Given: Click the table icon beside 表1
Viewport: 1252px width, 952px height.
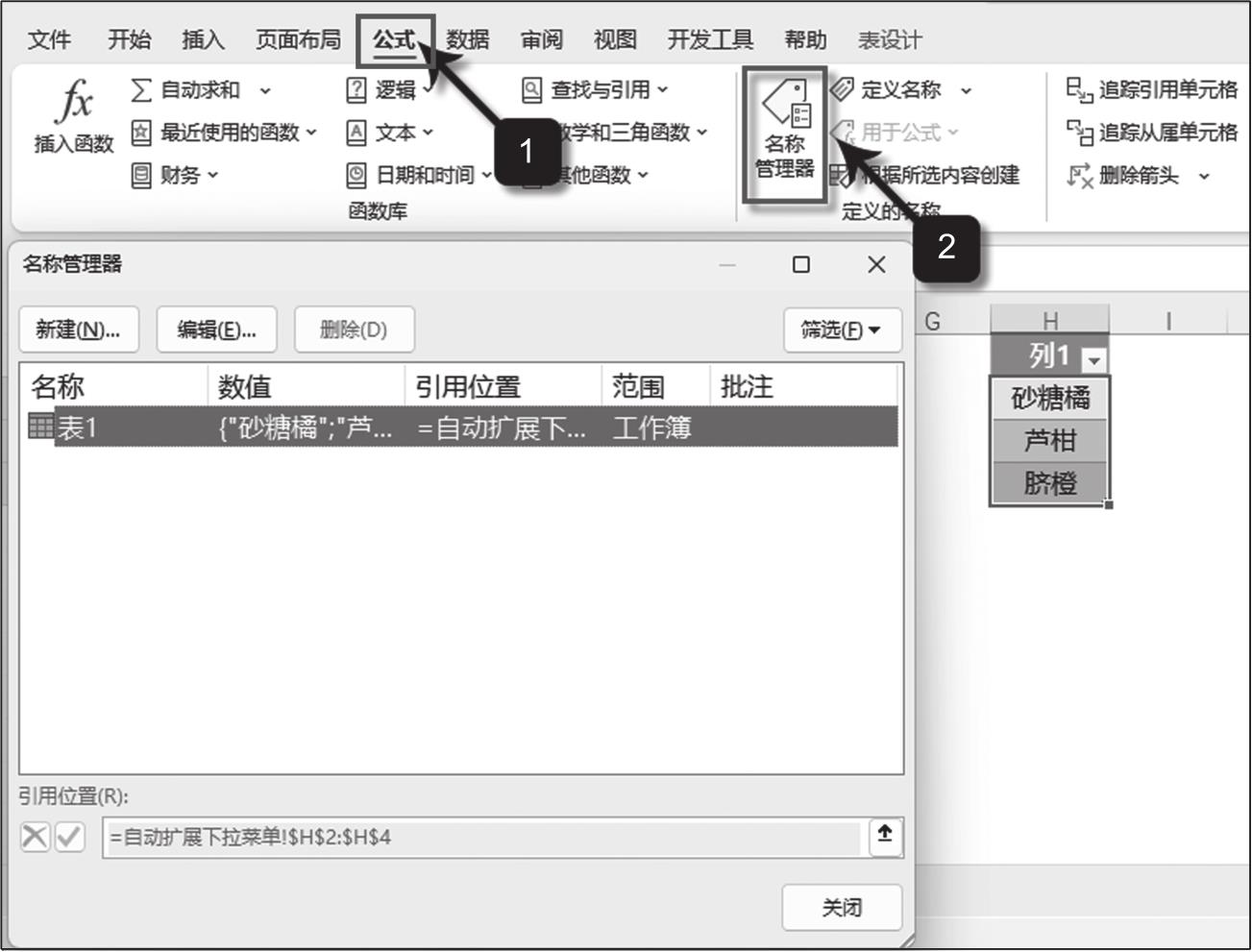Looking at the screenshot, I should pyautogui.click(x=41, y=426).
